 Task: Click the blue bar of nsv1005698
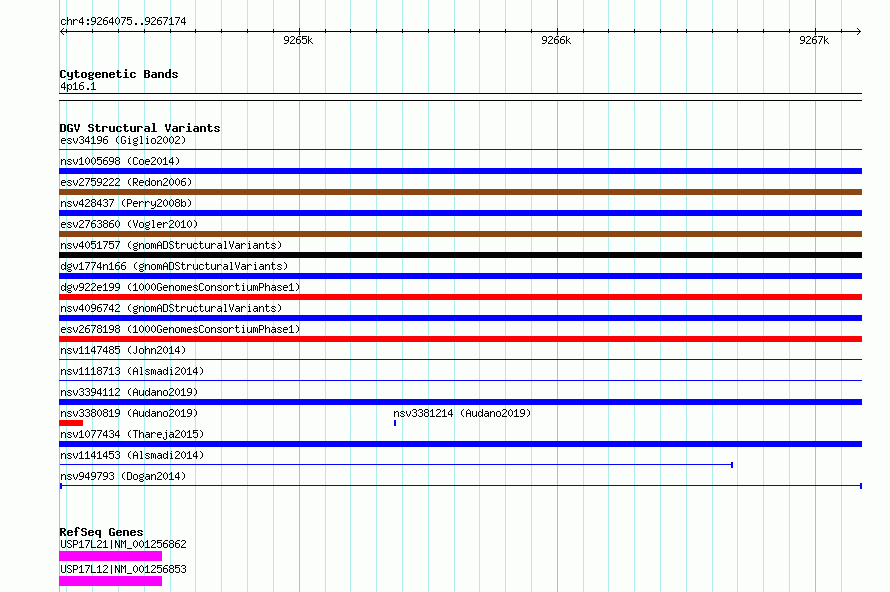460,171
